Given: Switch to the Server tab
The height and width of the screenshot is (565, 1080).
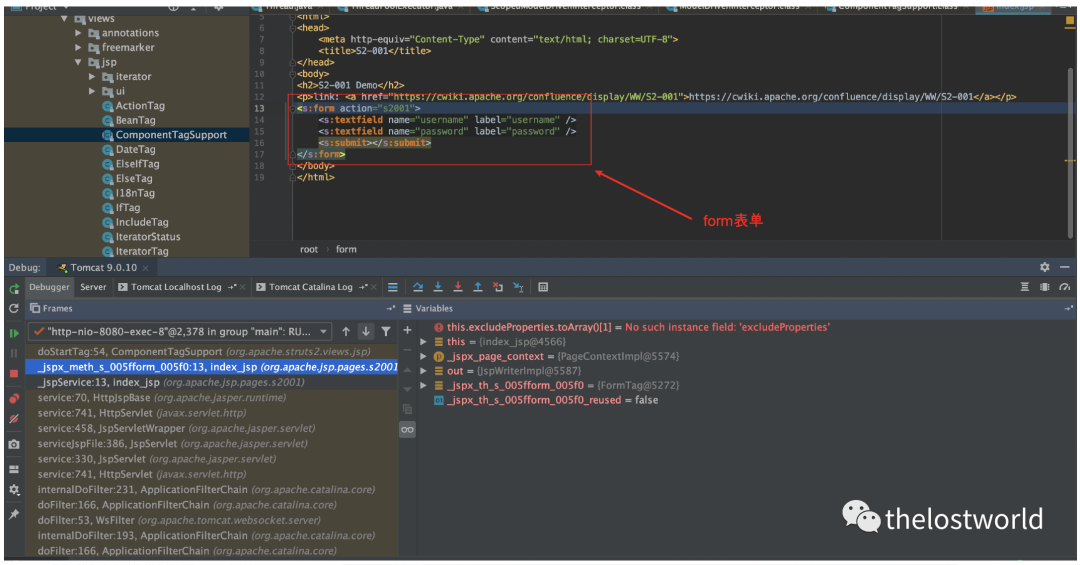Looking at the screenshot, I should (93, 287).
